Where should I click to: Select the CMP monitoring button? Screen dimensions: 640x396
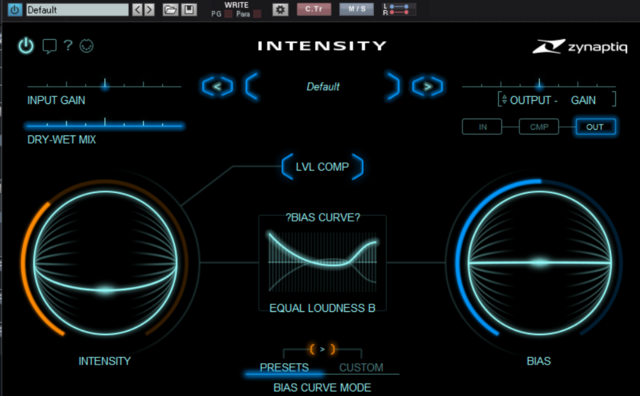tap(539, 127)
